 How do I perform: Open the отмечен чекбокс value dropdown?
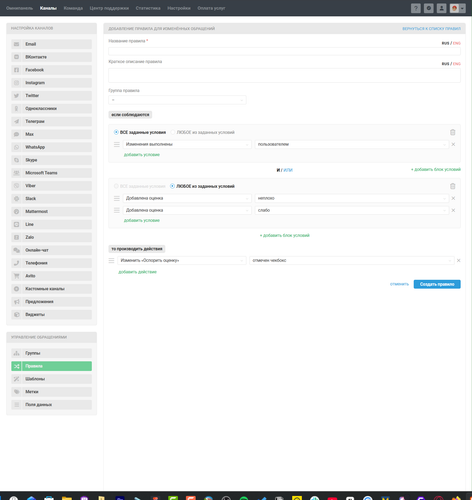point(352,260)
